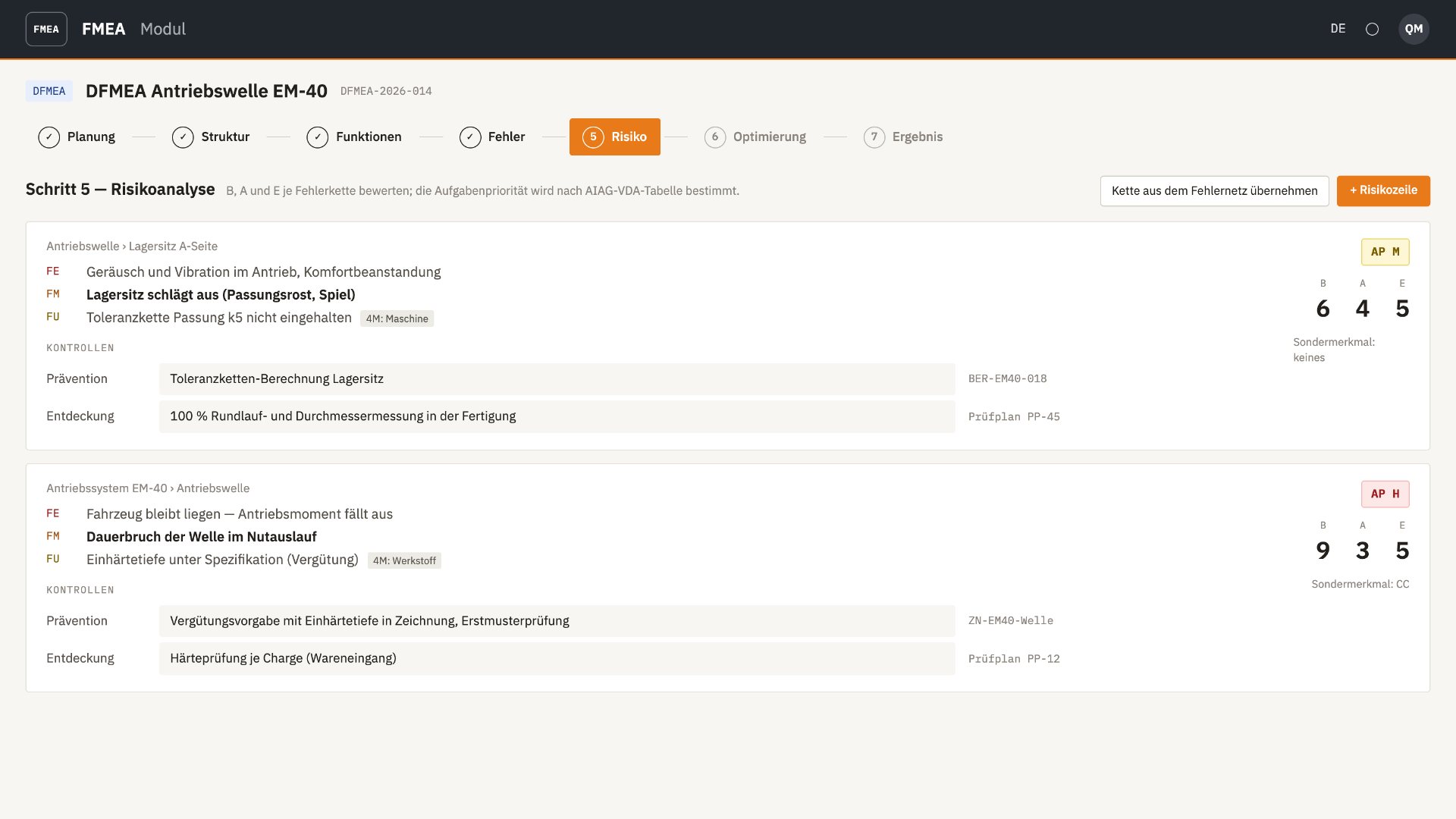Select effect Fahrzeug bleibt liegen
Image resolution: width=1456 pixels, height=819 pixels.
tap(240, 514)
